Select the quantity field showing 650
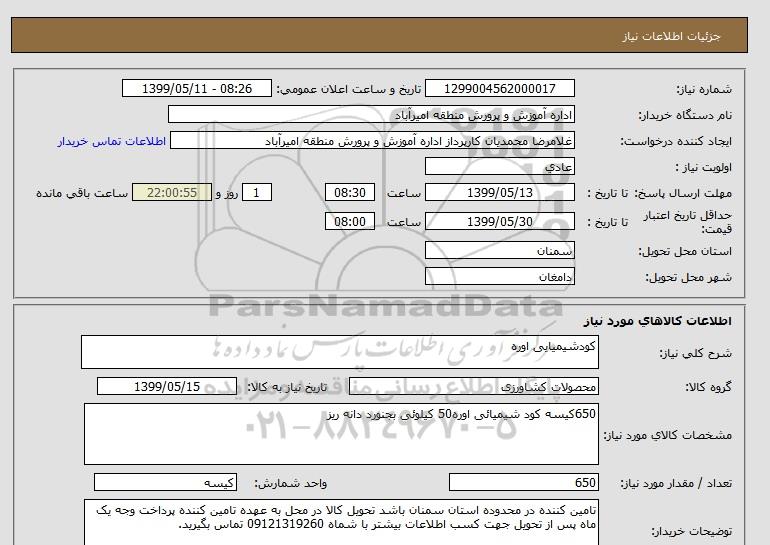The width and height of the screenshot is (770, 545). coord(523,482)
